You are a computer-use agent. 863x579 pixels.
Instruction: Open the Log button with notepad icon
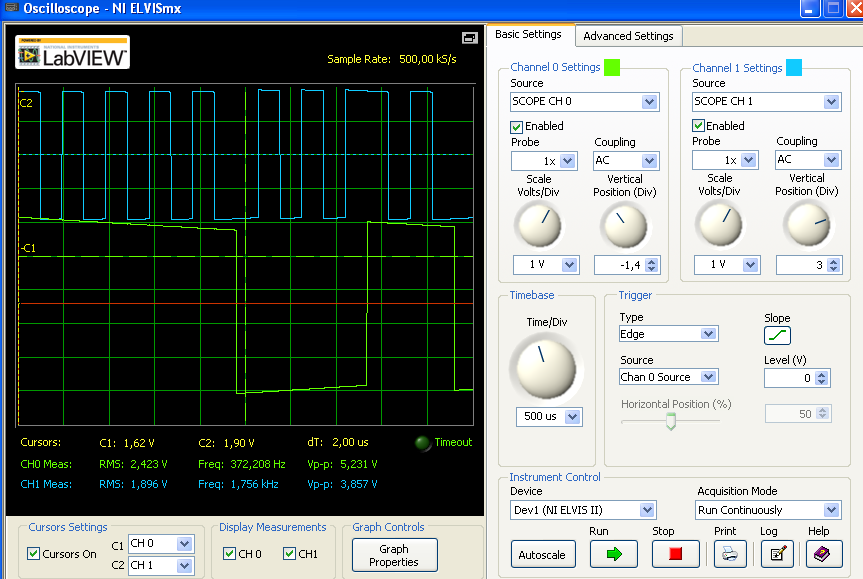(777, 554)
